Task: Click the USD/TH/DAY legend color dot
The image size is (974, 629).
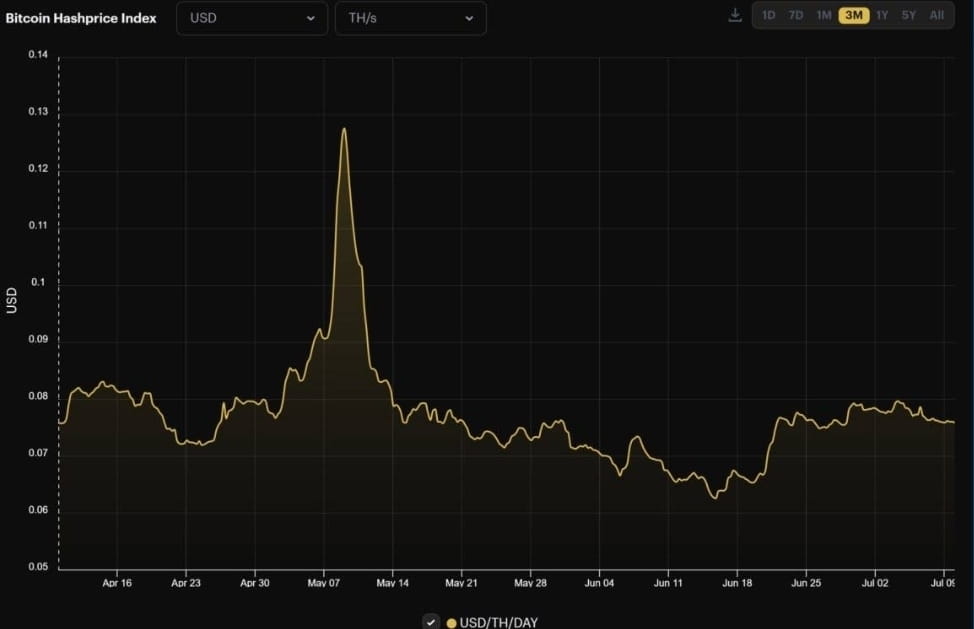Action: tap(452, 623)
